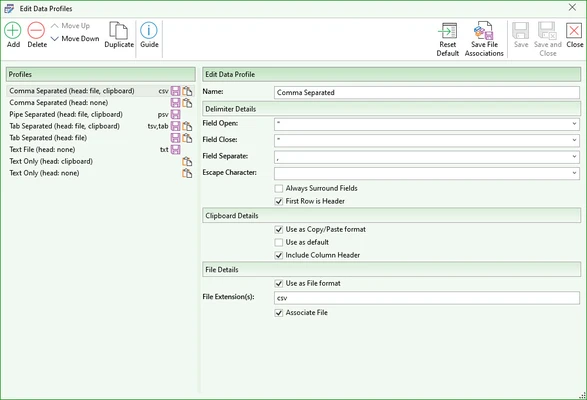Select Comma Separated (head: none) profile

coord(100,103)
